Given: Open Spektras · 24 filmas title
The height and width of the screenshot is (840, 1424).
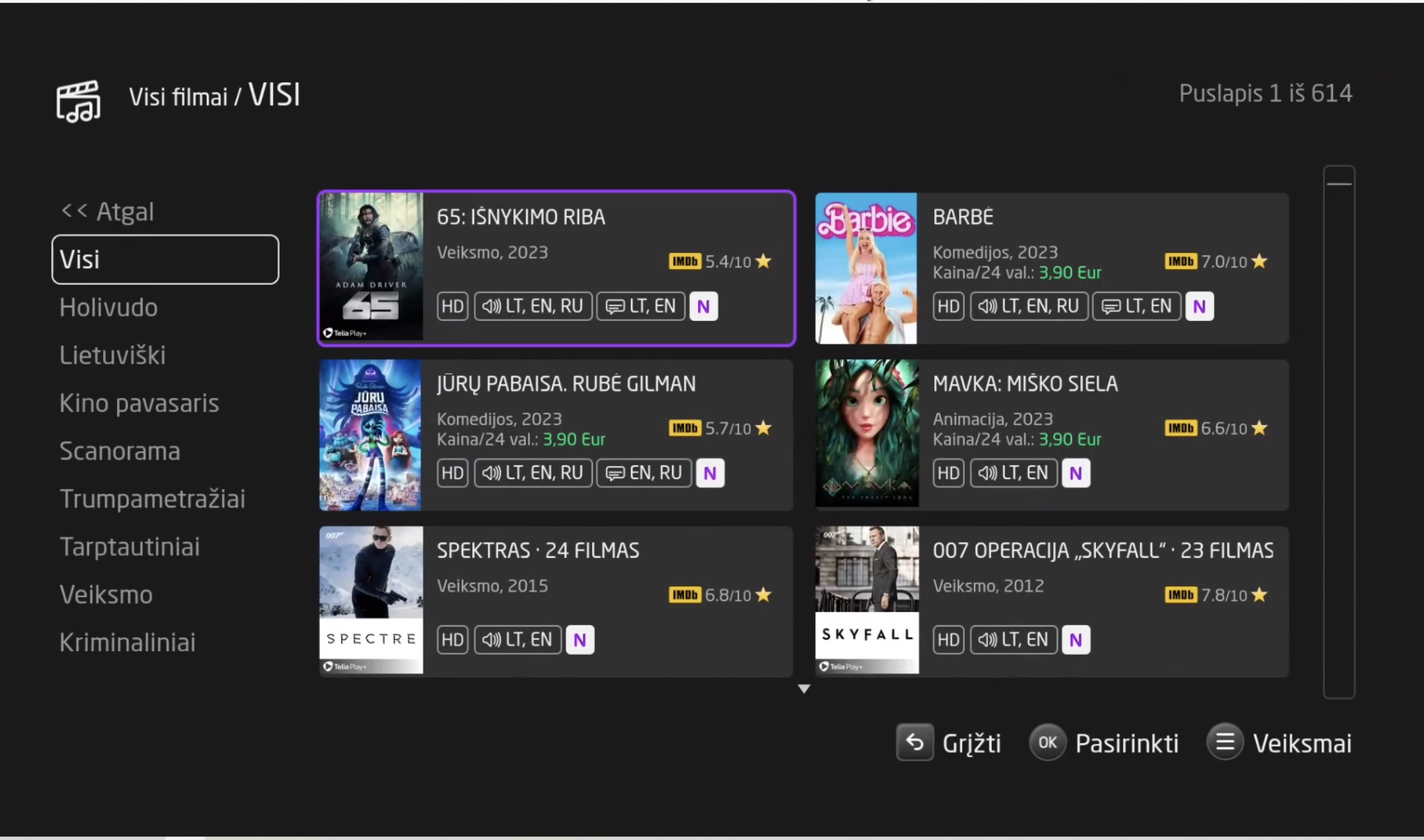Looking at the screenshot, I should pyautogui.click(x=538, y=550).
